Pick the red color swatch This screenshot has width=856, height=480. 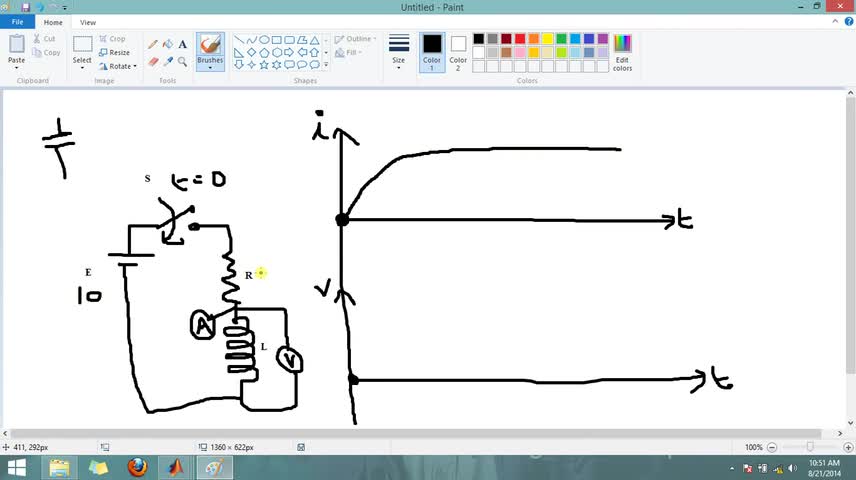tap(520, 39)
